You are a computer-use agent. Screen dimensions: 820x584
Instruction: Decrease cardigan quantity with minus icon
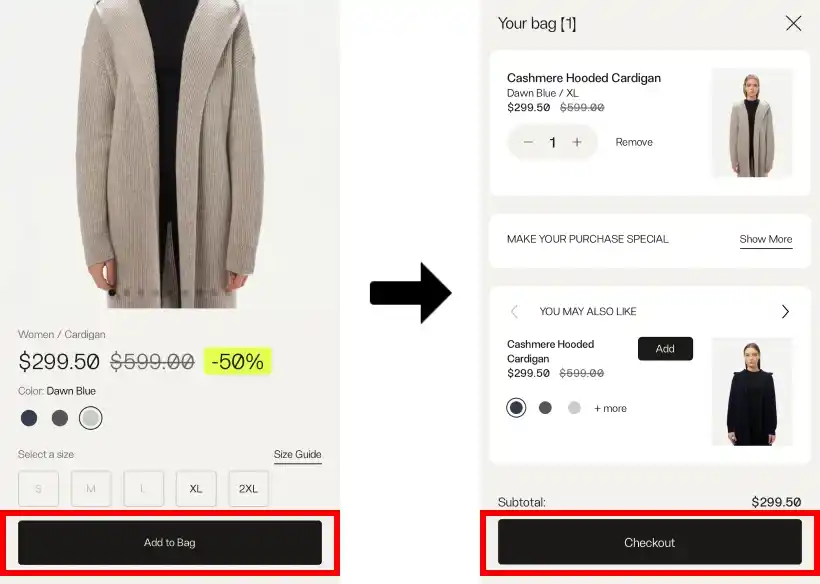(x=528, y=142)
